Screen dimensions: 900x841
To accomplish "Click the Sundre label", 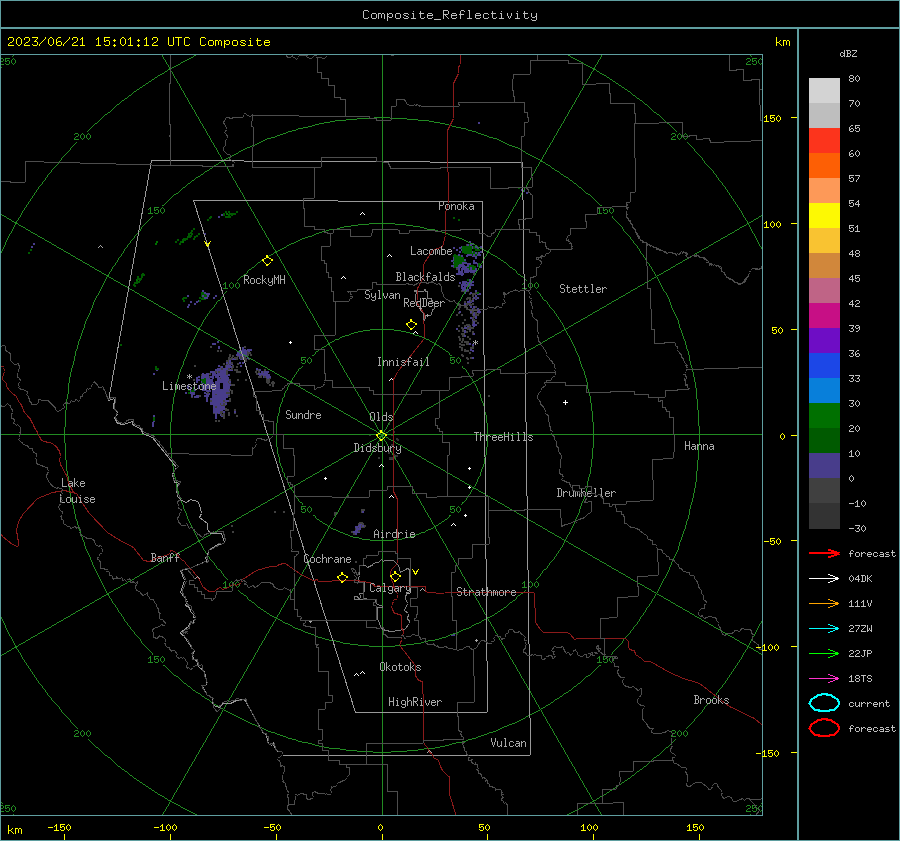I will point(303,414).
